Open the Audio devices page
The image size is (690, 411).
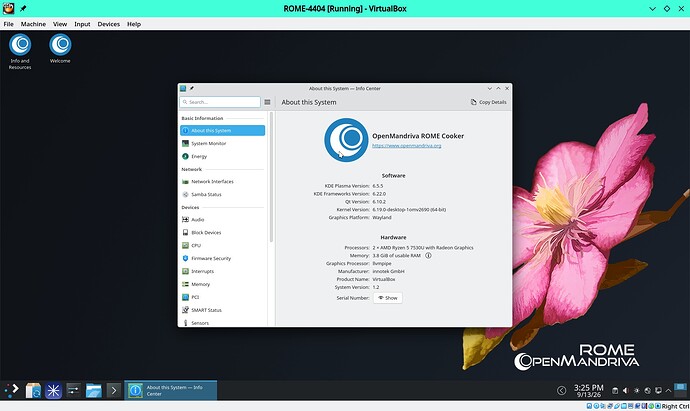222,220
